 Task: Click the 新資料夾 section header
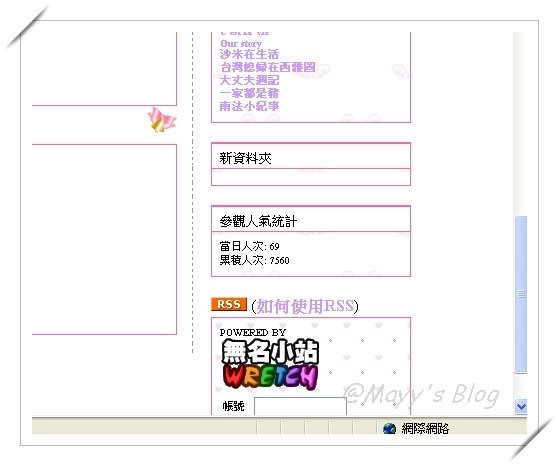click(x=311, y=156)
